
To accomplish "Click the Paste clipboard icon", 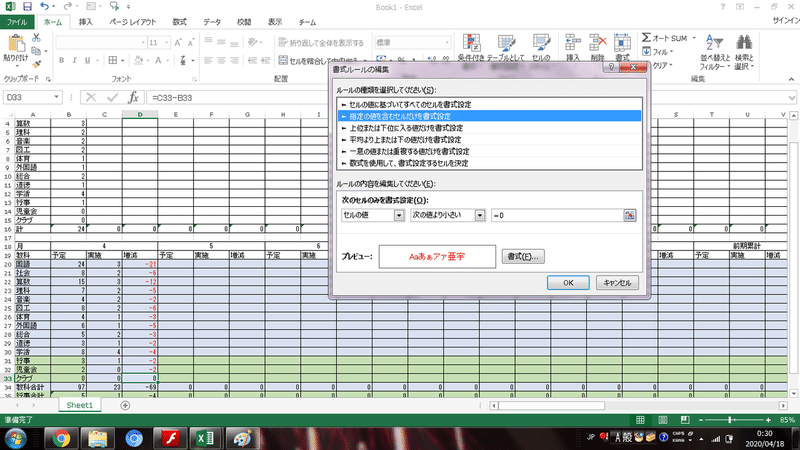I will click(15, 44).
